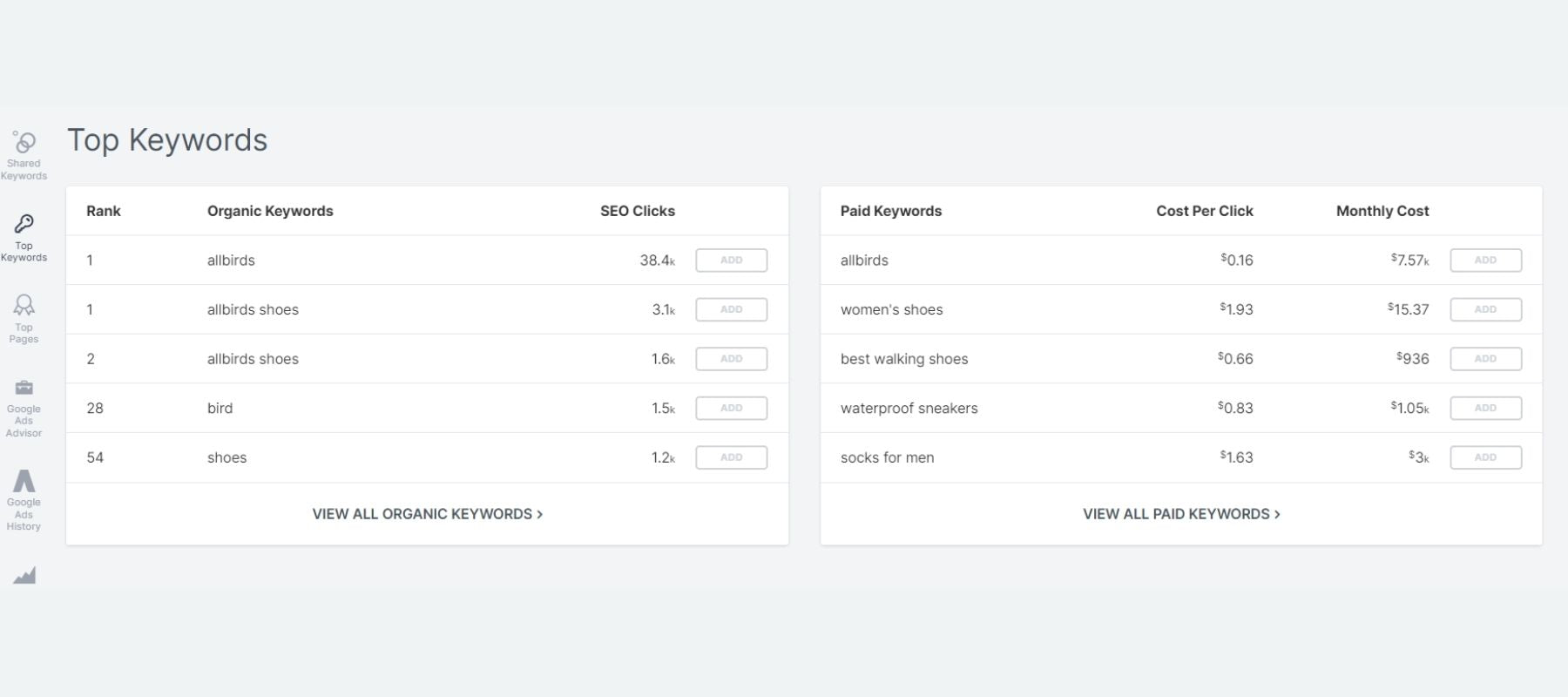
Task: Click the chart icon at sidebar bottom
Action: [x=24, y=575]
